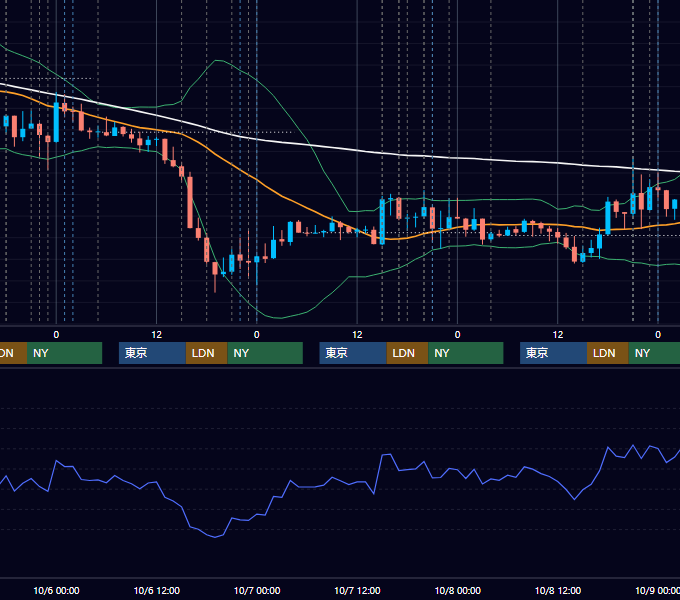Click the tall blue candle after 10/7 12:00

click(x=382, y=222)
